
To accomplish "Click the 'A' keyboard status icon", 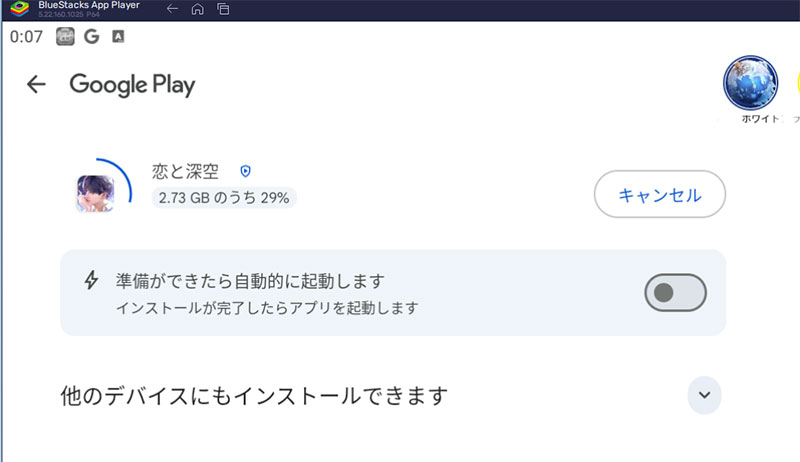I will pyautogui.click(x=118, y=37).
